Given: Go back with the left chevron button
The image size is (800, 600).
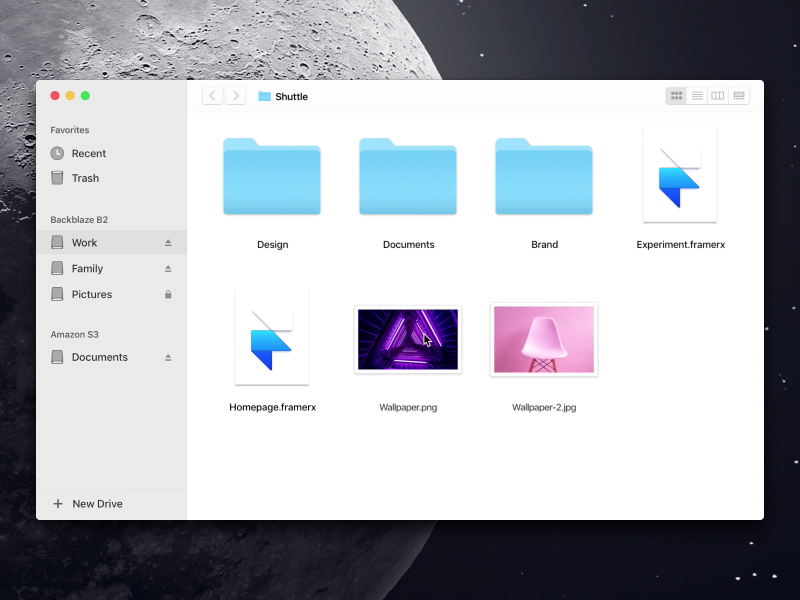Looking at the screenshot, I should pyautogui.click(x=212, y=96).
